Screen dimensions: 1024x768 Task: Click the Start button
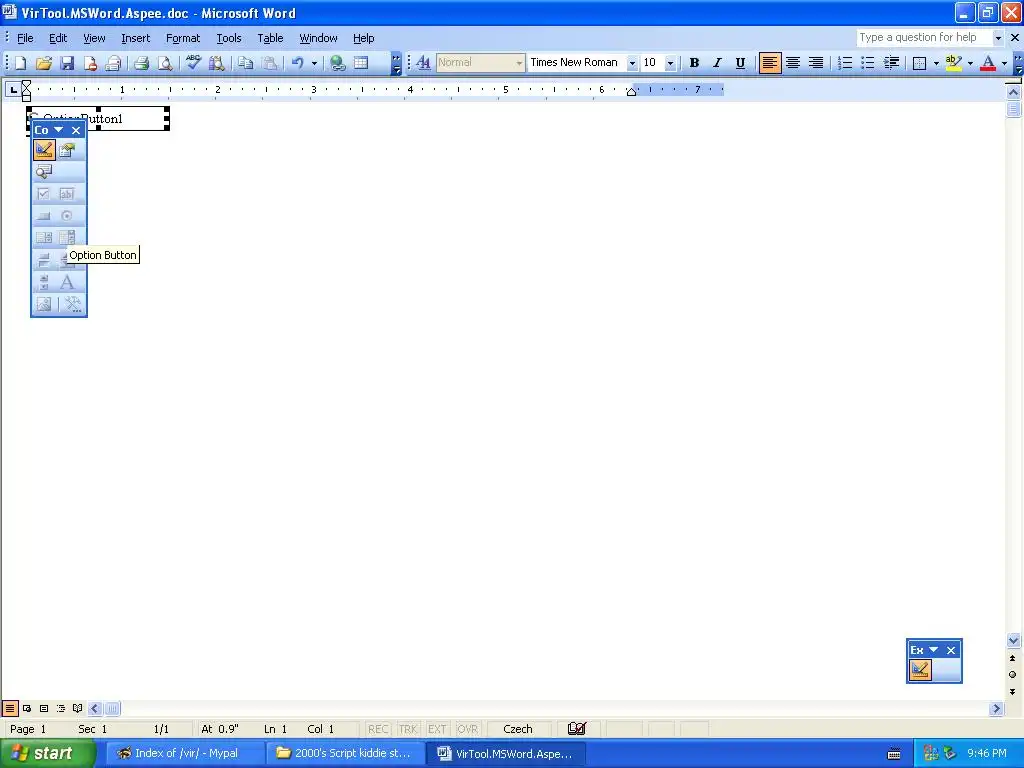tap(47, 753)
